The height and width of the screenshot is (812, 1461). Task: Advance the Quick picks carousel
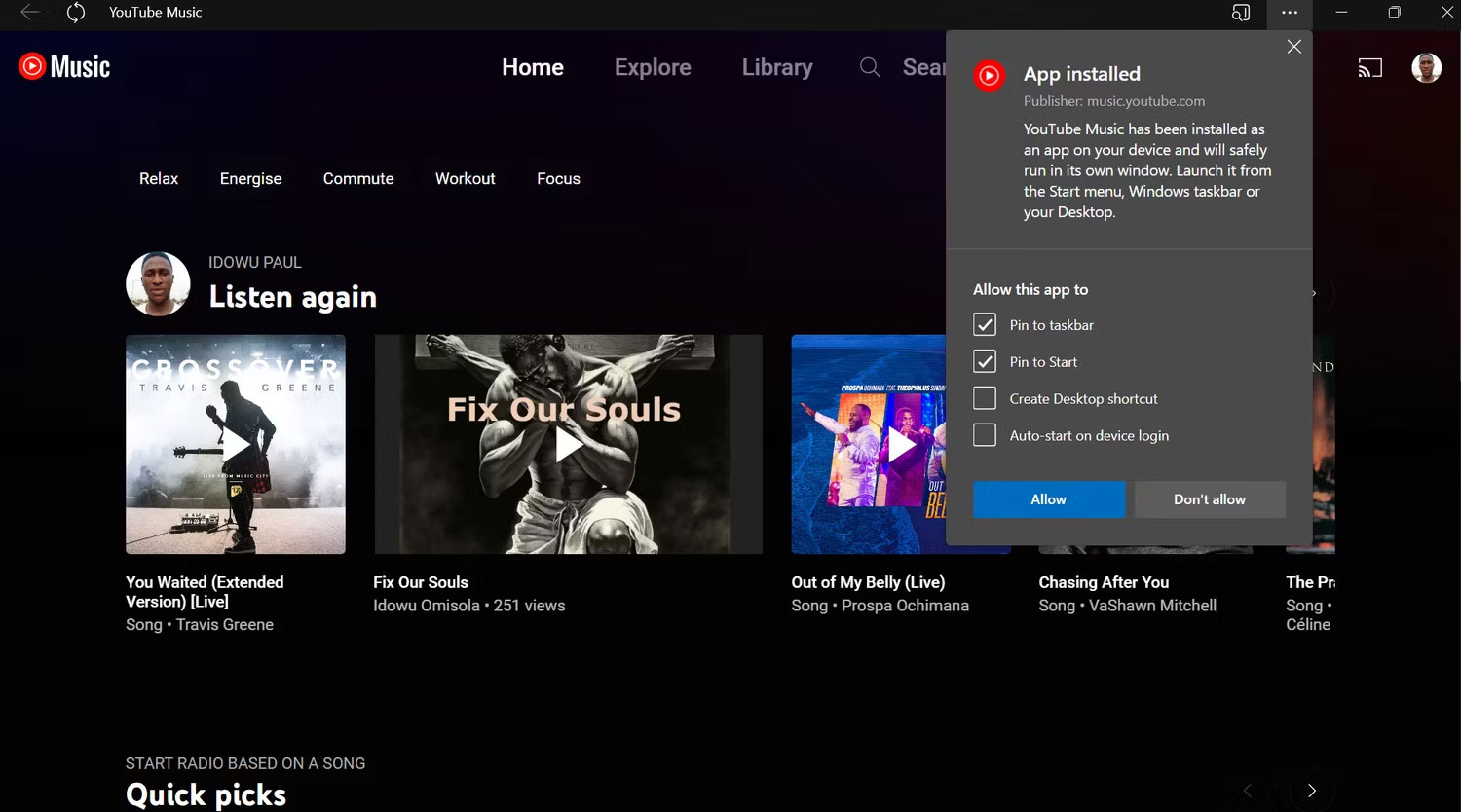pos(1311,791)
